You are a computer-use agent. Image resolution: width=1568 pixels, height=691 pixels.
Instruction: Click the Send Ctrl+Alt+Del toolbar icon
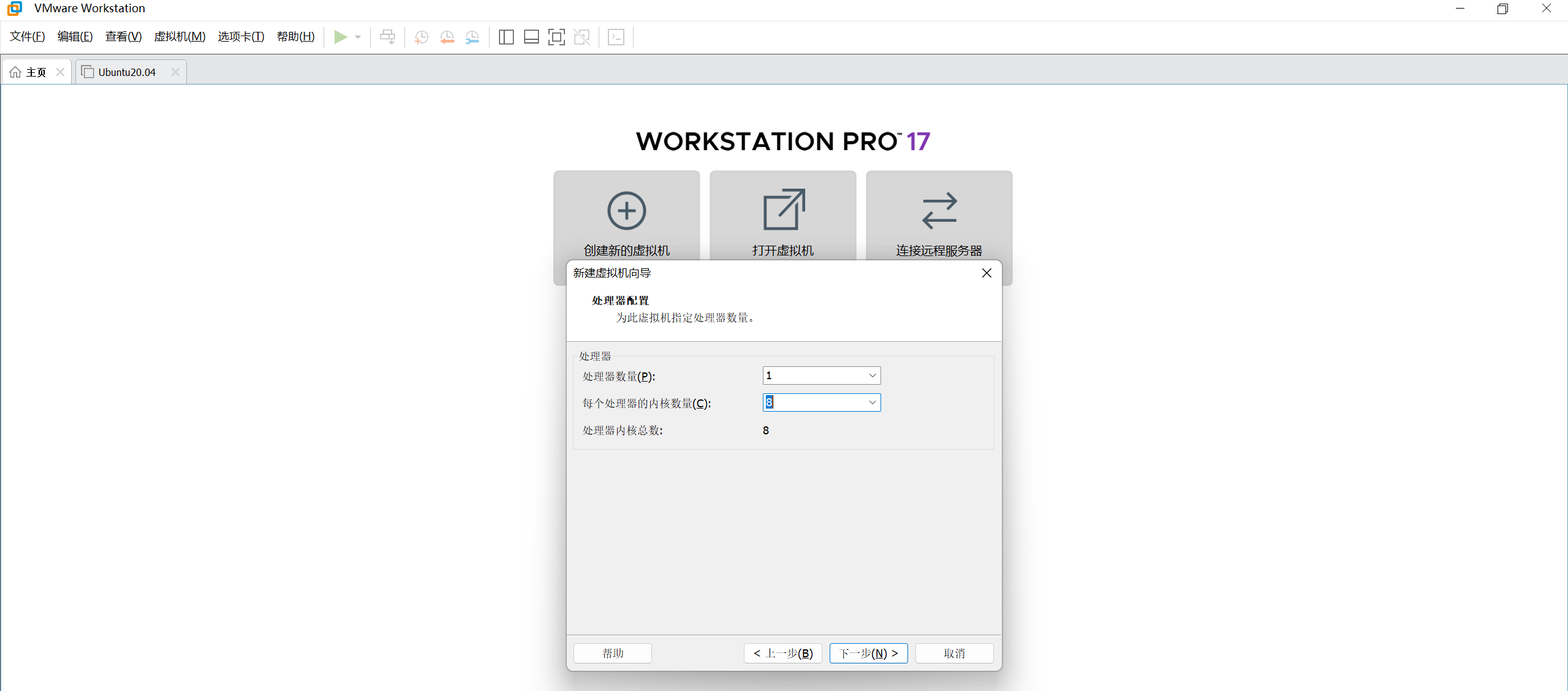pyautogui.click(x=387, y=37)
